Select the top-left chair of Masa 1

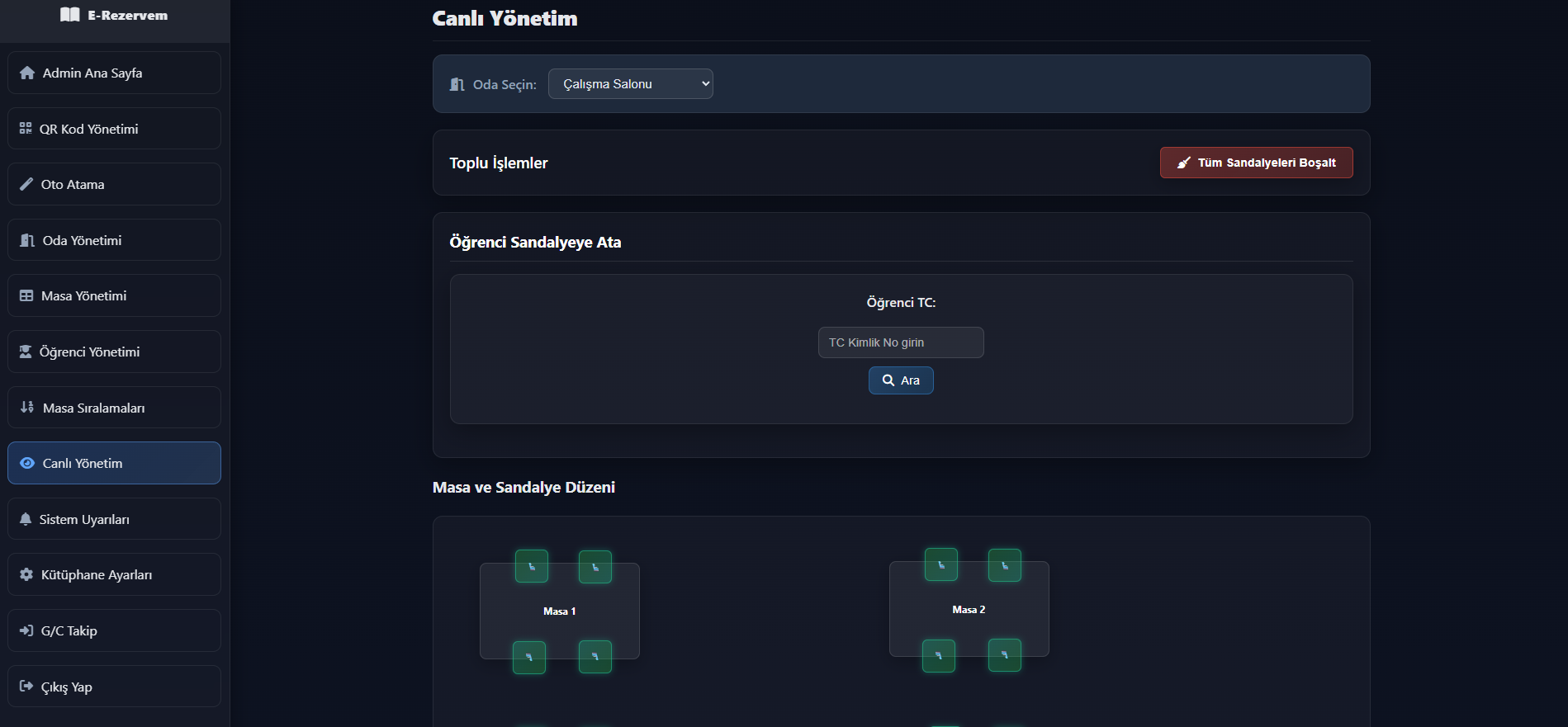click(x=532, y=566)
